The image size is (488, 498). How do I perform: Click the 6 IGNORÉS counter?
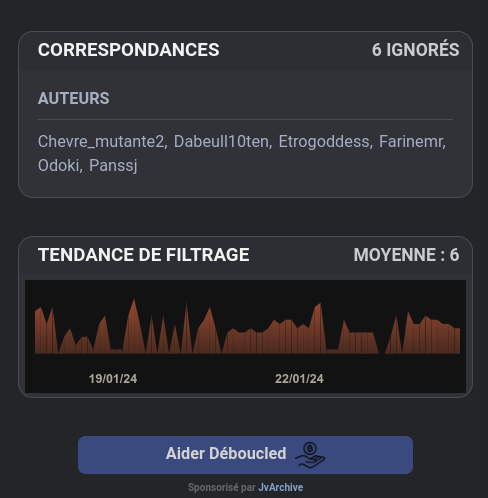pyautogui.click(x=416, y=50)
